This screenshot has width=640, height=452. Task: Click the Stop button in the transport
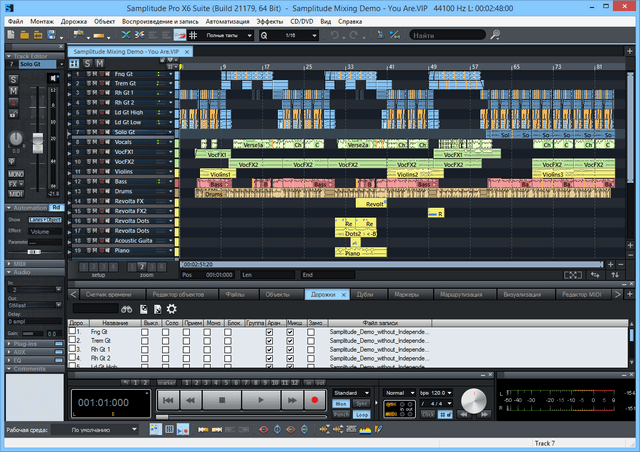(x=220, y=400)
